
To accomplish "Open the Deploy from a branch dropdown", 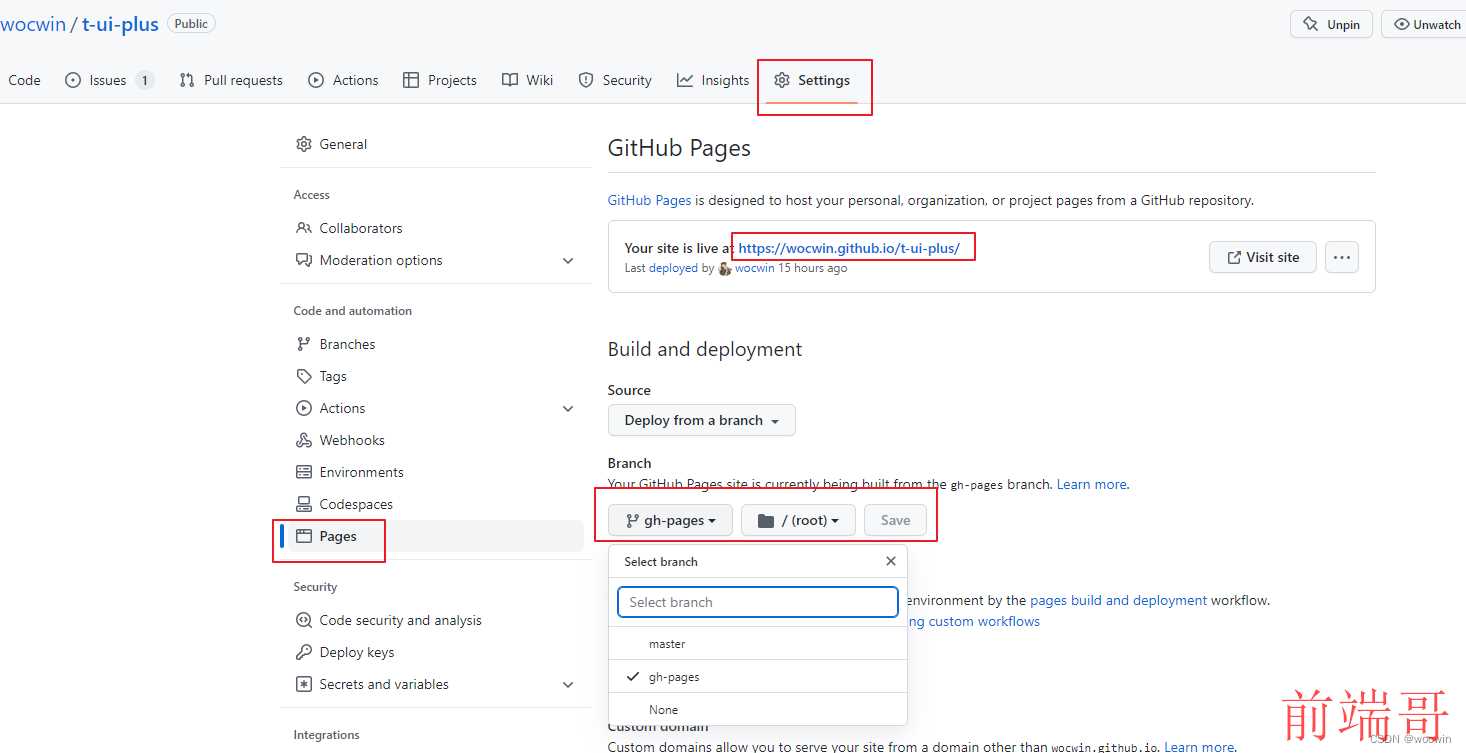I will (x=701, y=420).
